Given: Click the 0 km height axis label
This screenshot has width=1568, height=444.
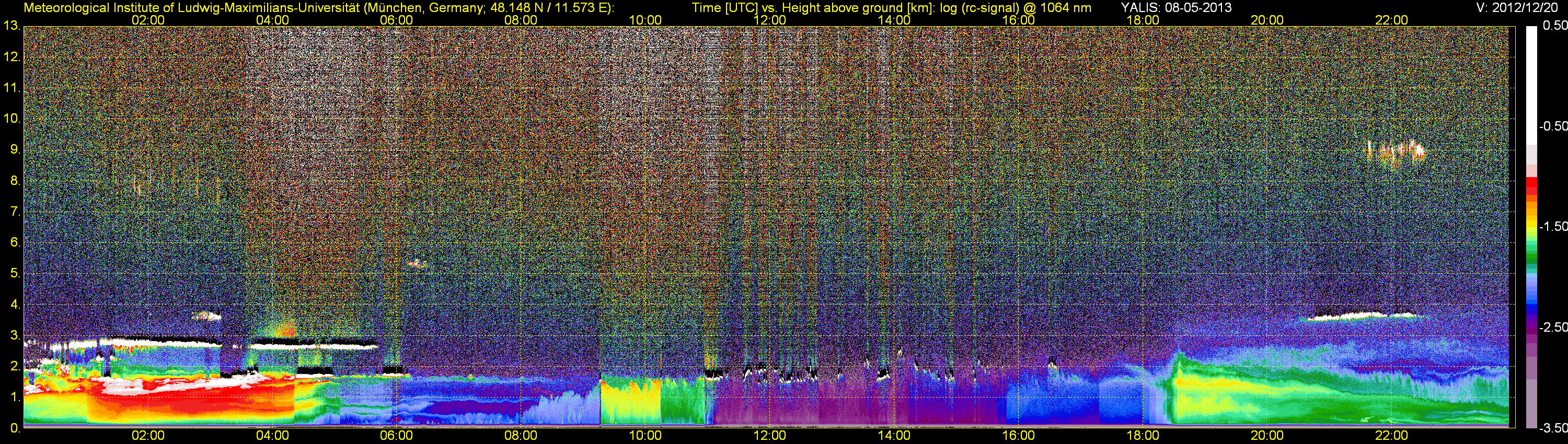Looking at the screenshot, I should click(14, 428).
